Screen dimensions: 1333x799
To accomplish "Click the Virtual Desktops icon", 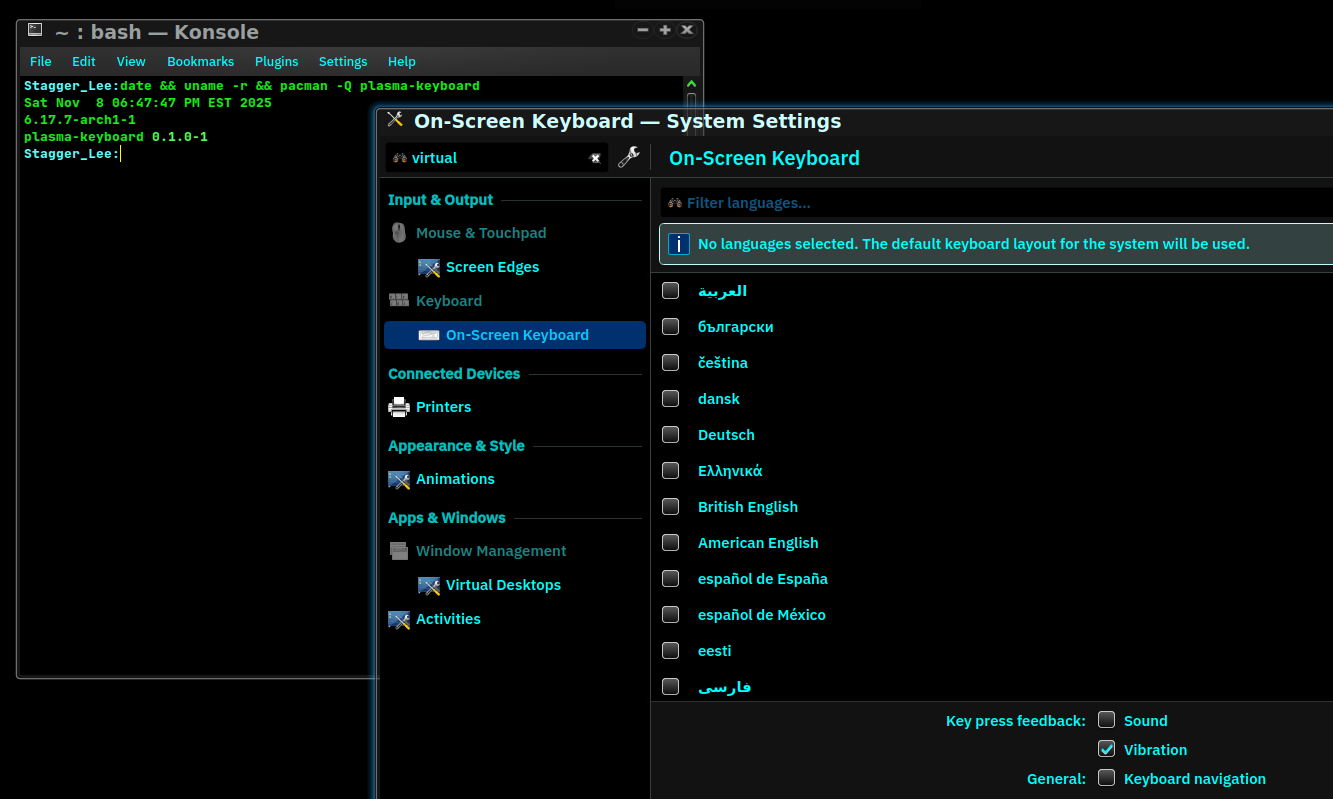I will [x=429, y=585].
